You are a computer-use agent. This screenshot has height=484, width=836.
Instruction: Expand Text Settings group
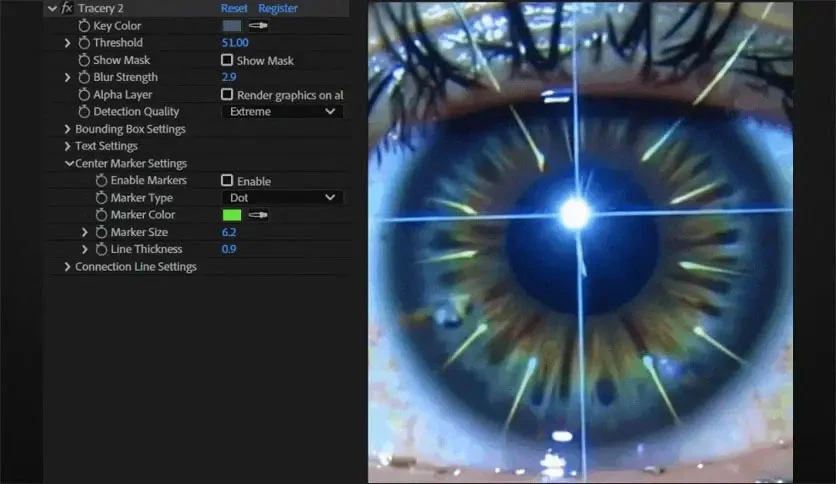[67, 146]
